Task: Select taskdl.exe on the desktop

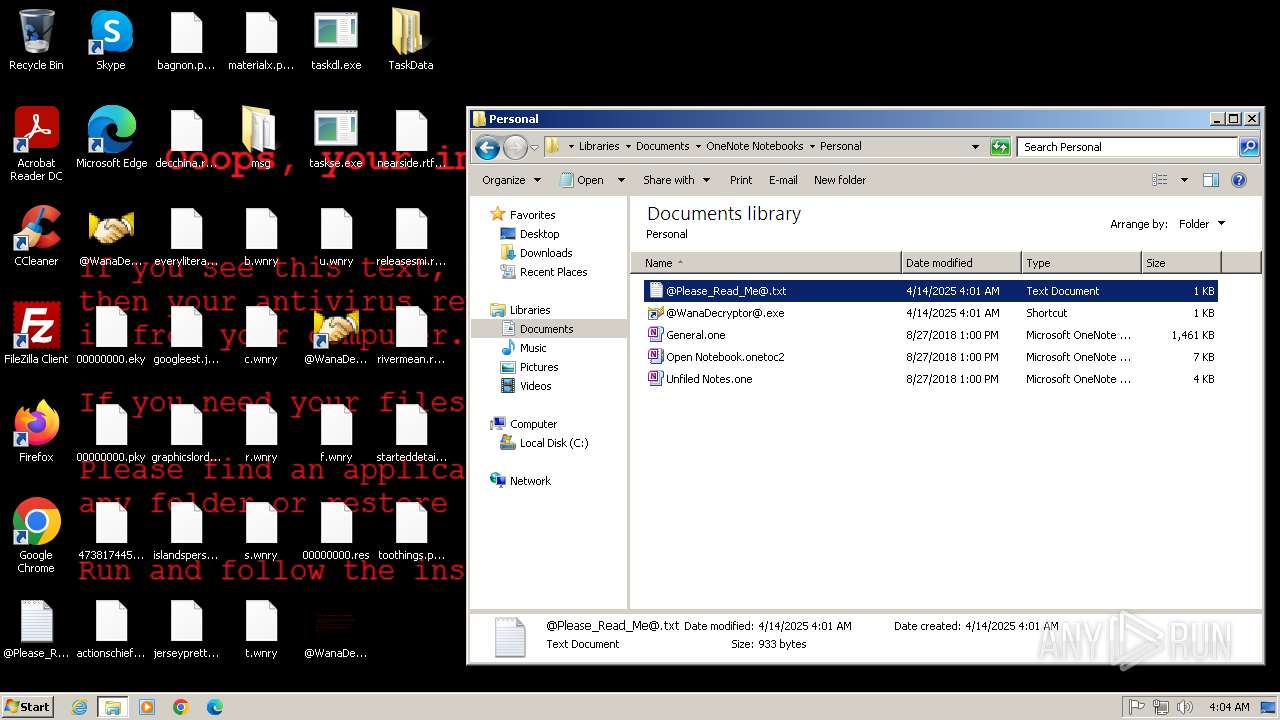Action: (x=336, y=40)
